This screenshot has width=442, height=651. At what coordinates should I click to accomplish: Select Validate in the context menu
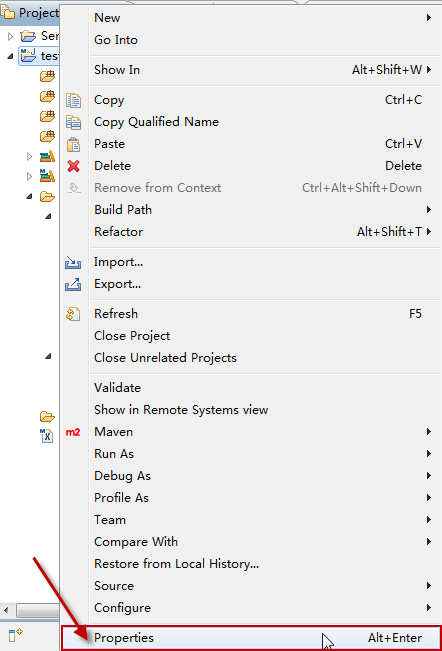[x=117, y=388]
